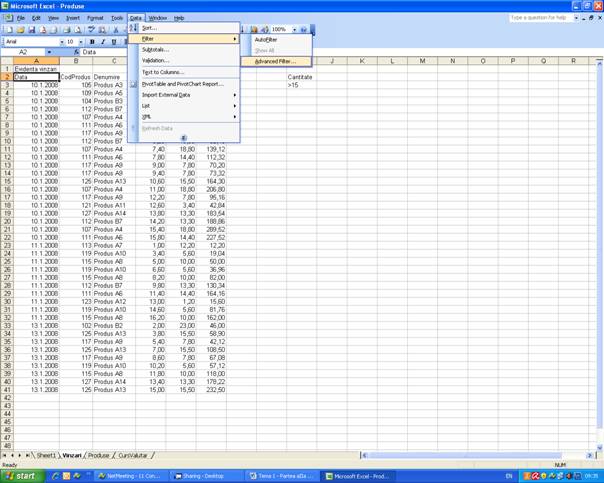
Task: Click the PivotTable report icon
Action: 134,84
